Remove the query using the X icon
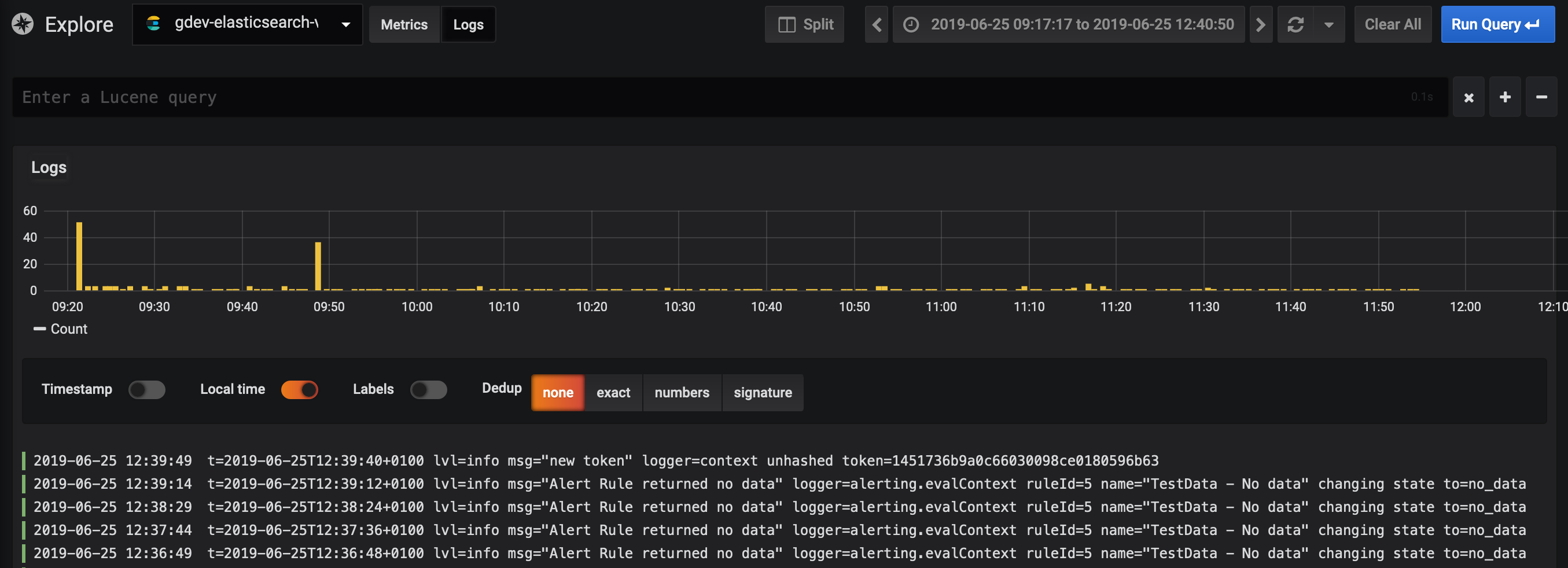 click(x=1468, y=97)
